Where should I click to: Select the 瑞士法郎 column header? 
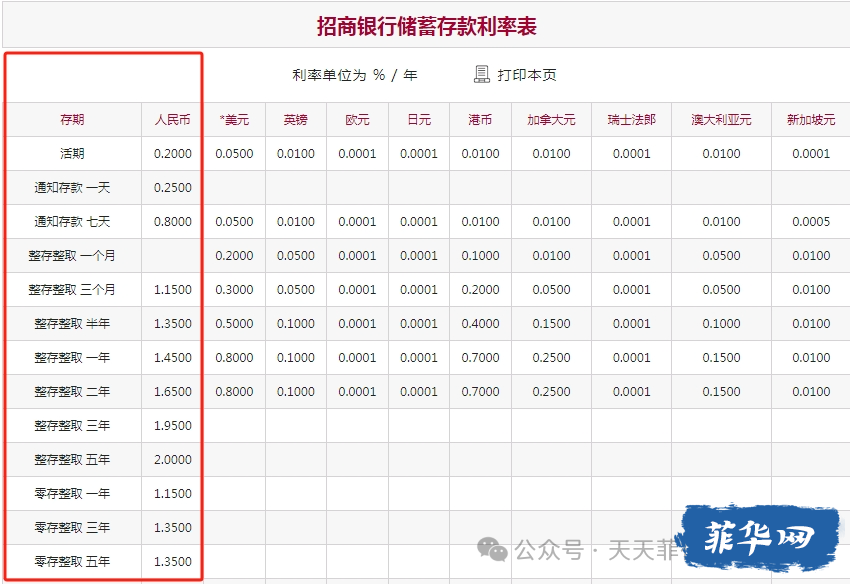(632, 120)
